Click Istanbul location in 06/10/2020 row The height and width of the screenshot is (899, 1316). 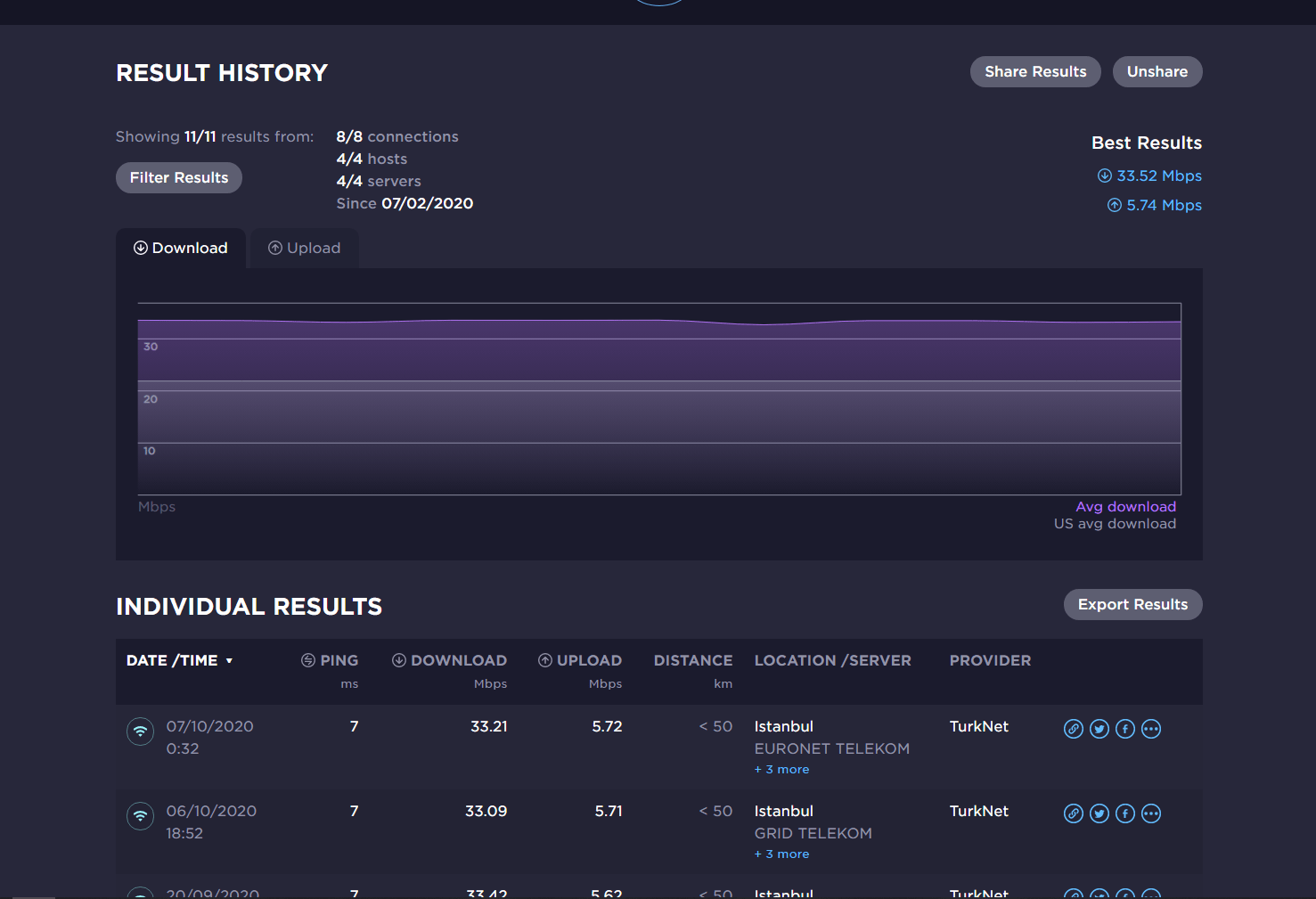[784, 811]
